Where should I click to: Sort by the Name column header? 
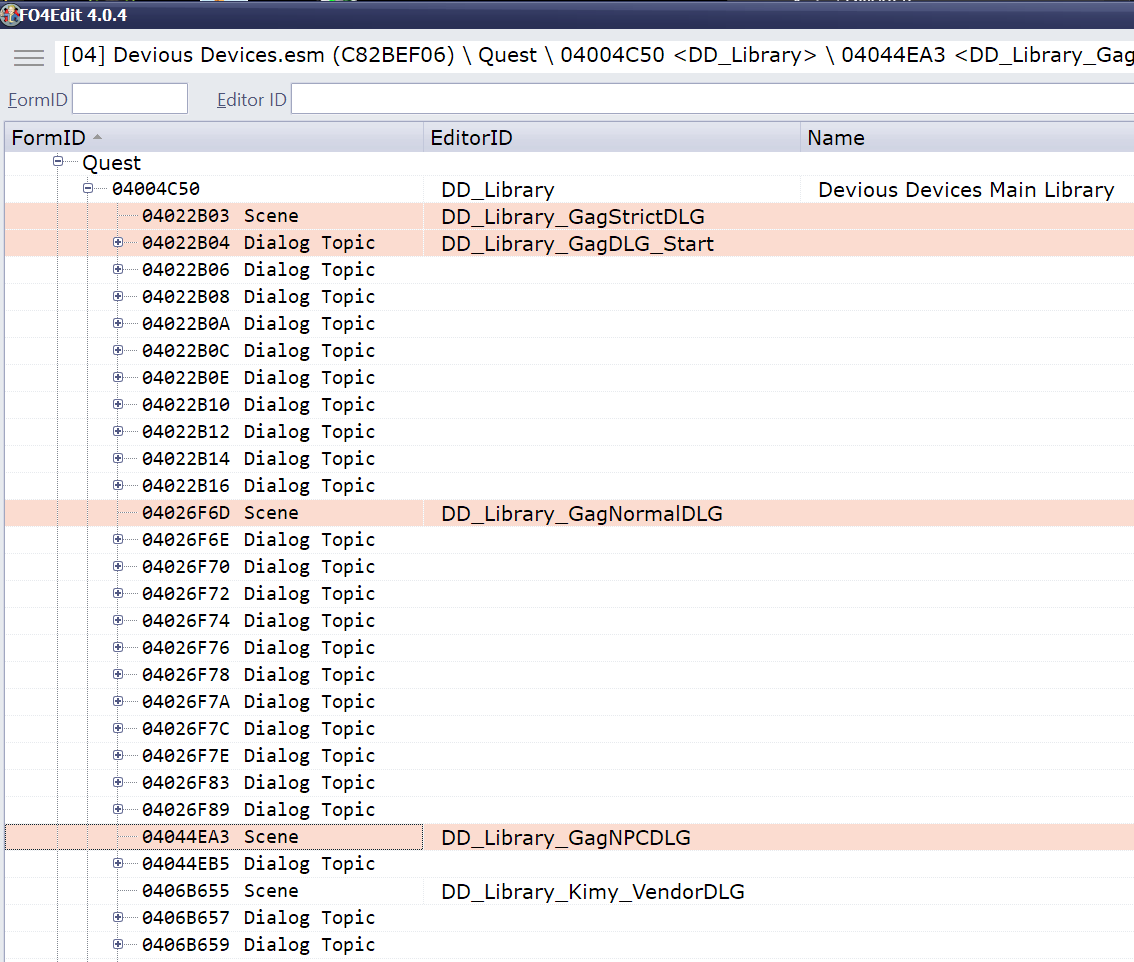(x=967, y=137)
